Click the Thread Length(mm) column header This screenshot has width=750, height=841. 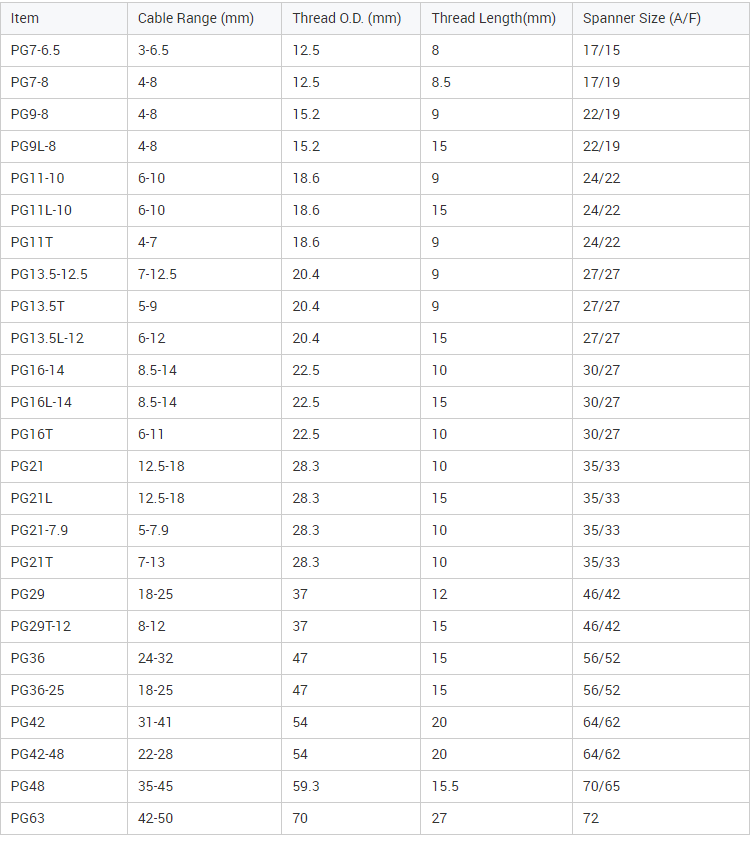[493, 18]
